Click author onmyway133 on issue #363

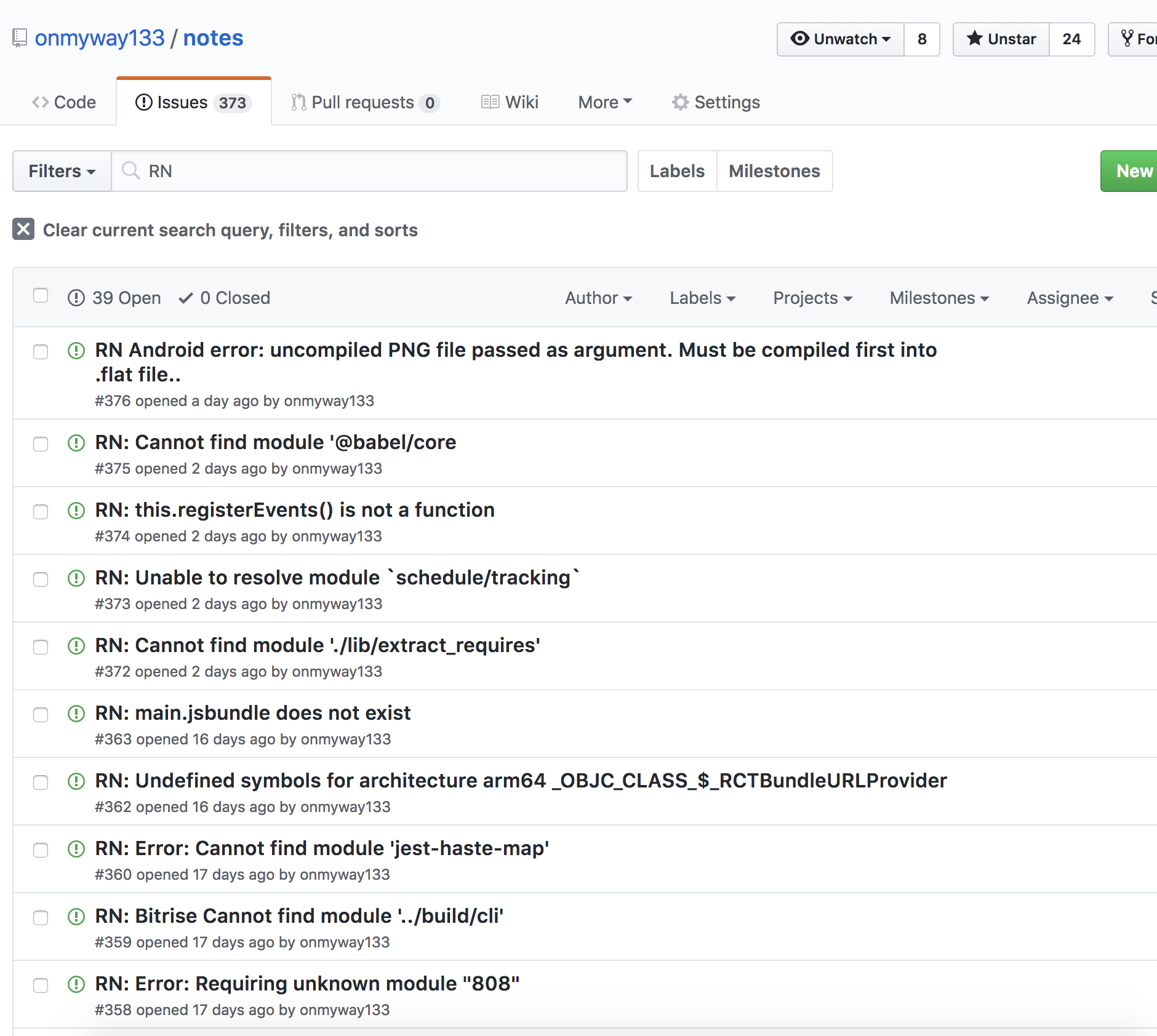tap(346, 739)
